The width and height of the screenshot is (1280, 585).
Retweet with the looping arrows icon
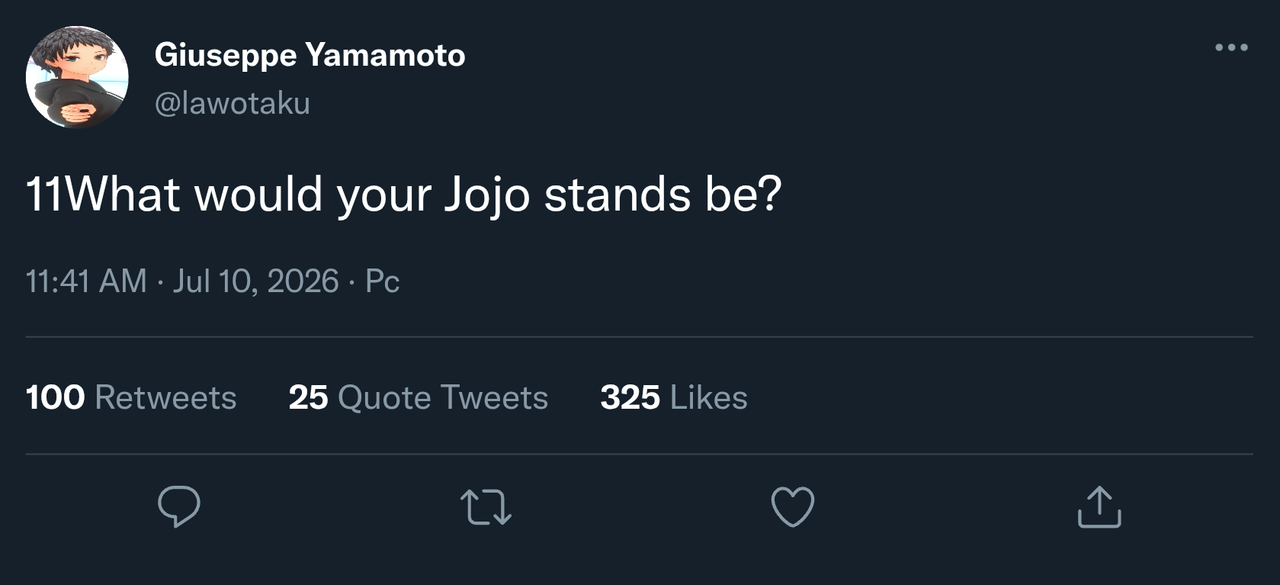[487, 507]
